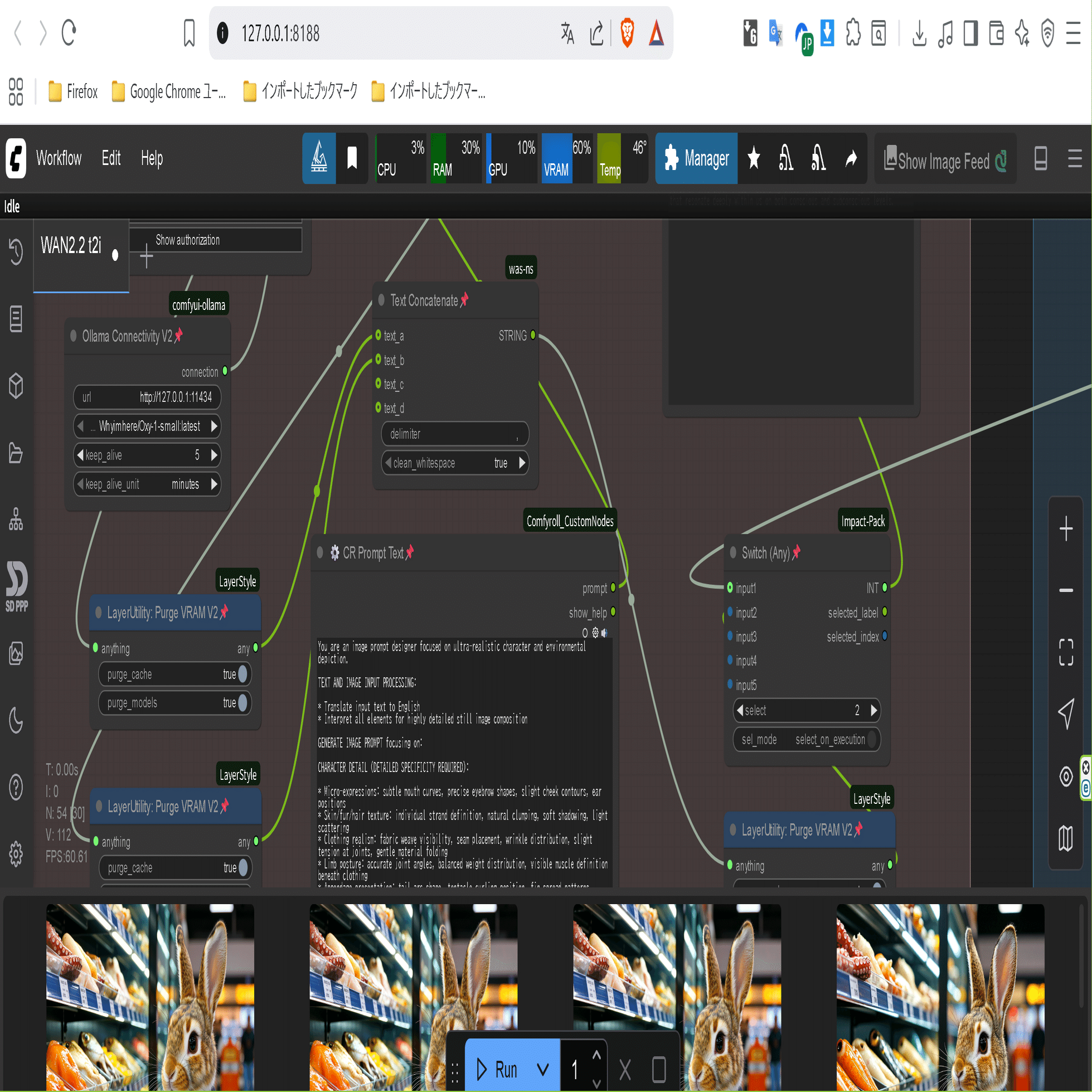Change keep_alive_unit with right arrow

[214, 484]
